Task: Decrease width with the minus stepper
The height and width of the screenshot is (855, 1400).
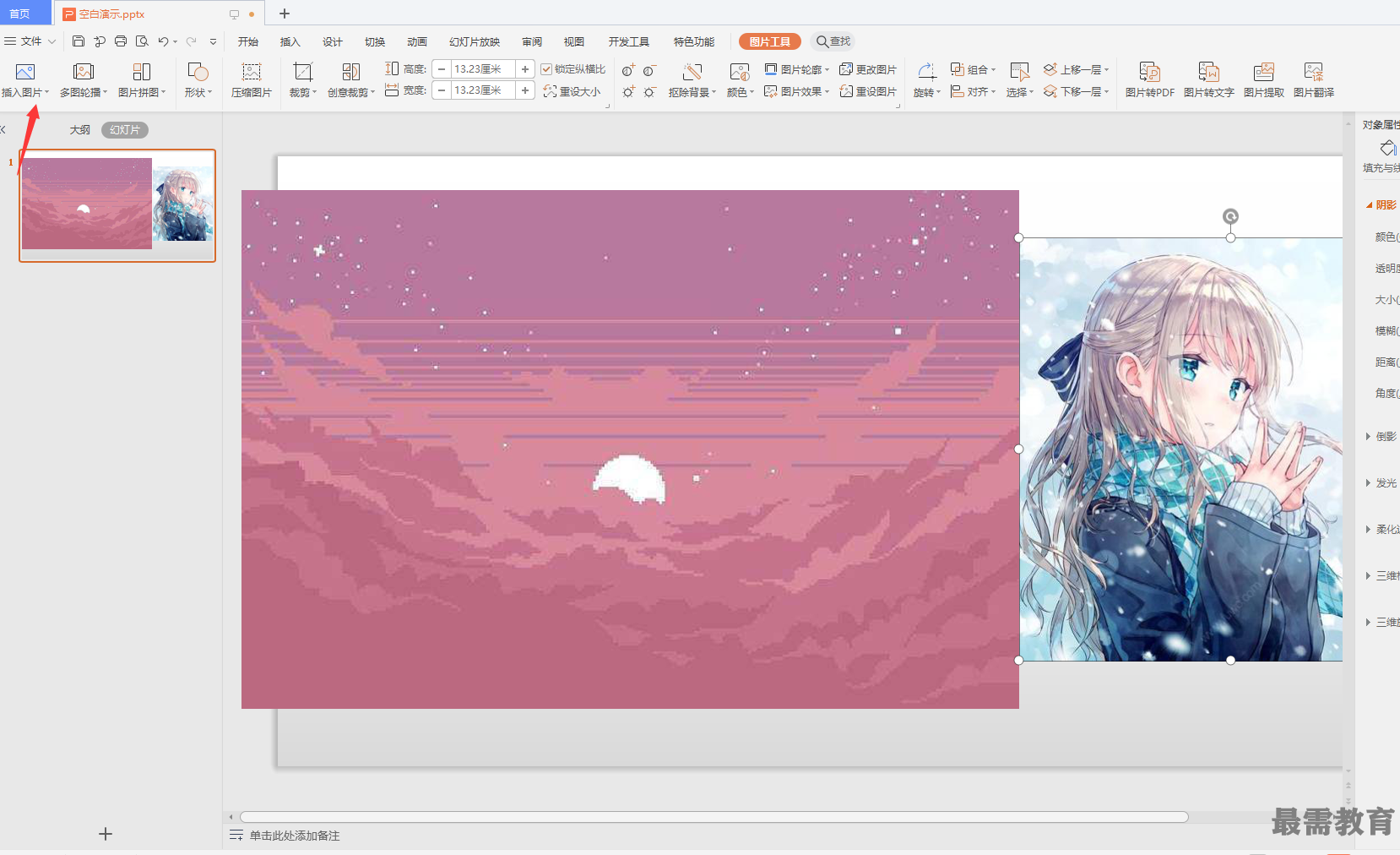Action: [x=441, y=90]
